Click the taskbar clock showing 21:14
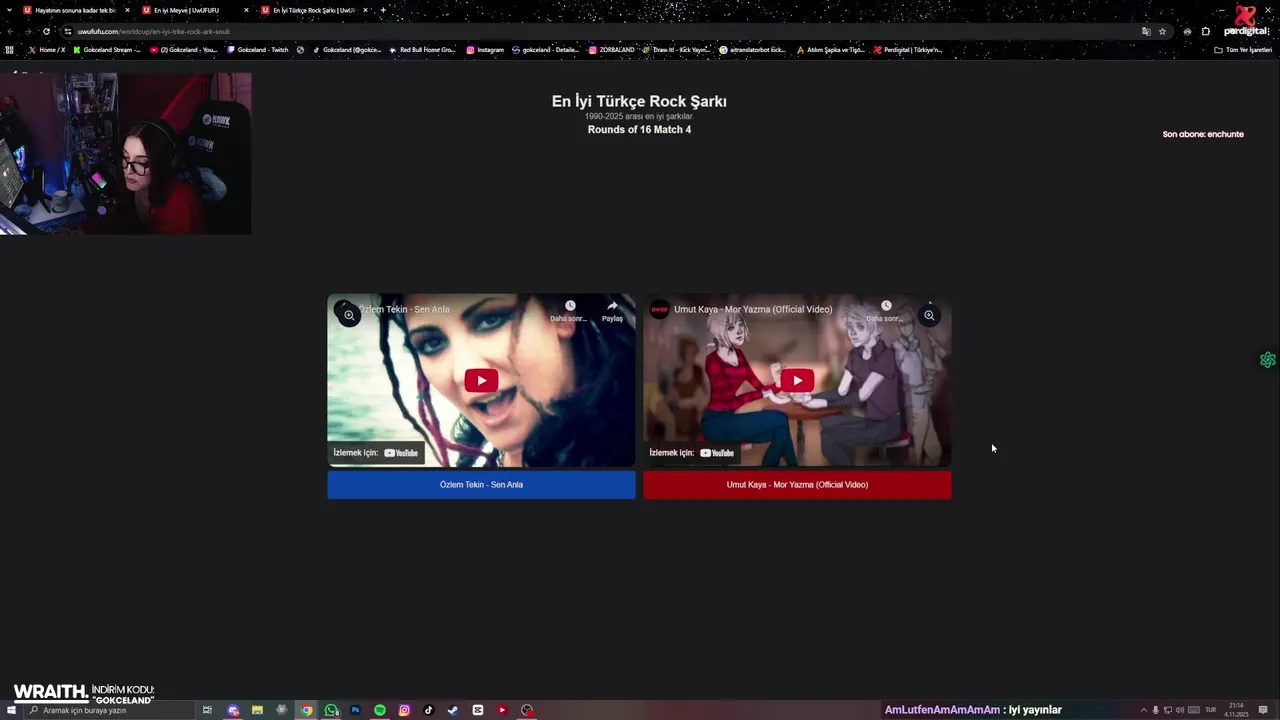 click(1237, 710)
